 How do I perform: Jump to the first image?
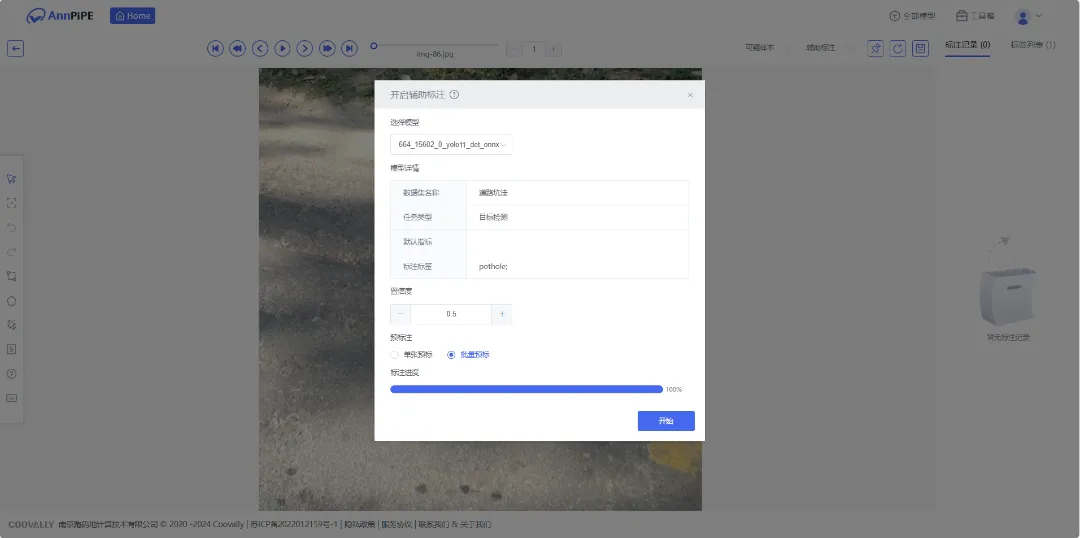[216, 48]
